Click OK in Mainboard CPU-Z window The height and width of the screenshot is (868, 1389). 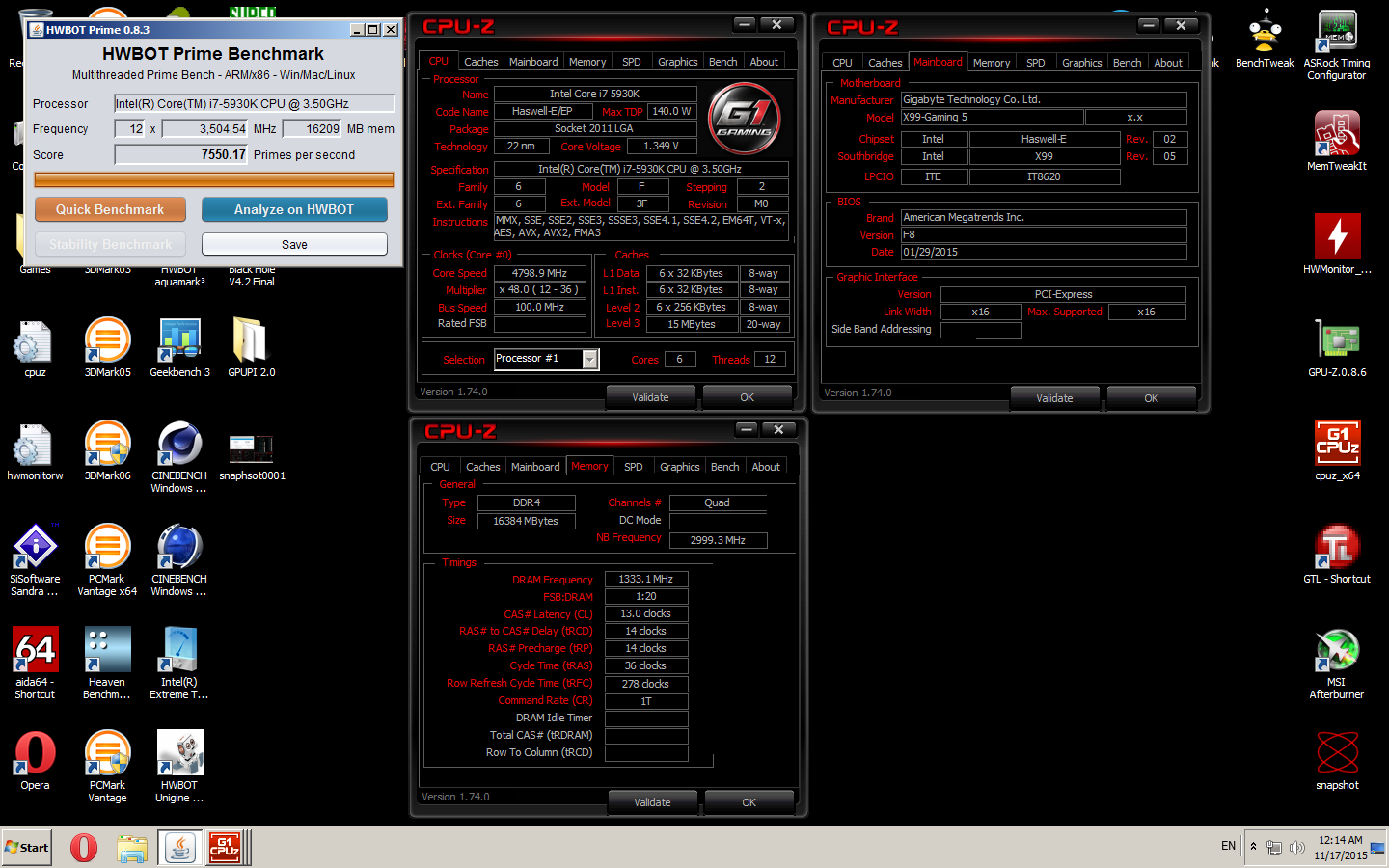click(x=1151, y=398)
